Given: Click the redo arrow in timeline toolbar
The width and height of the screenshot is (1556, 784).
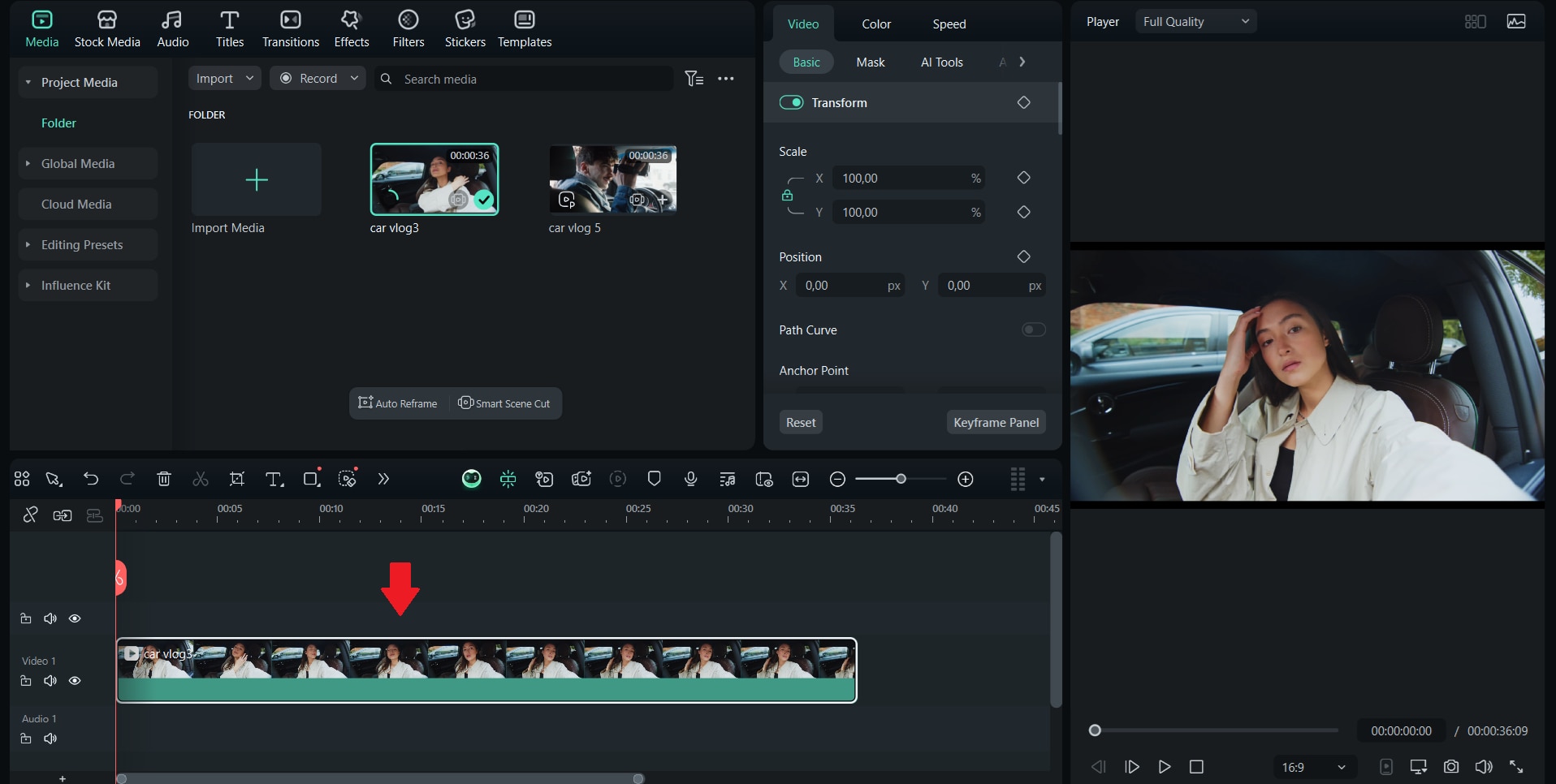Looking at the screenshot, I should point(127,479).
